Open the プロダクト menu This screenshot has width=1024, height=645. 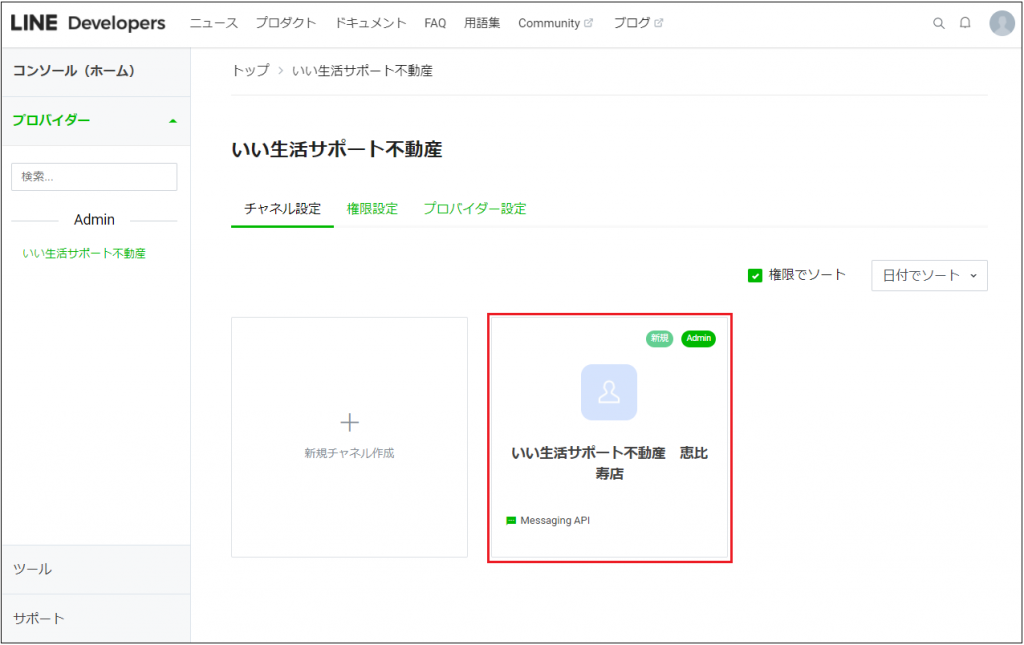(286, 23)
